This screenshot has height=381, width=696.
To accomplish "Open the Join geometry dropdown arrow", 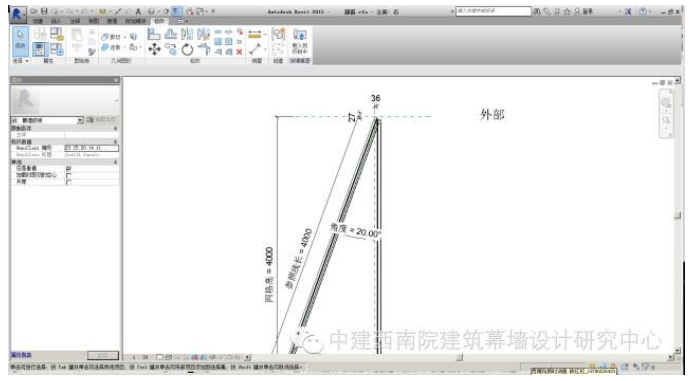I will 125,47.
